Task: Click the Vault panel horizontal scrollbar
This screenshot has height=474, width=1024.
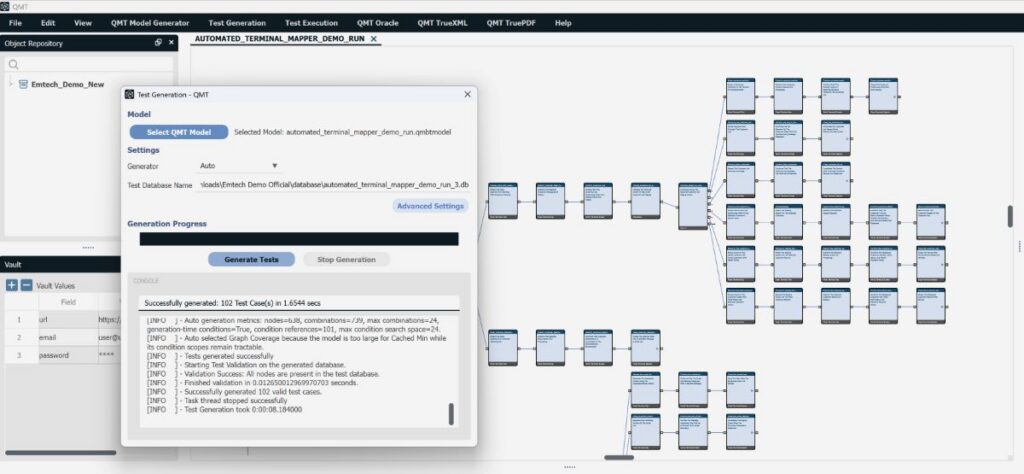Action: 61,452
